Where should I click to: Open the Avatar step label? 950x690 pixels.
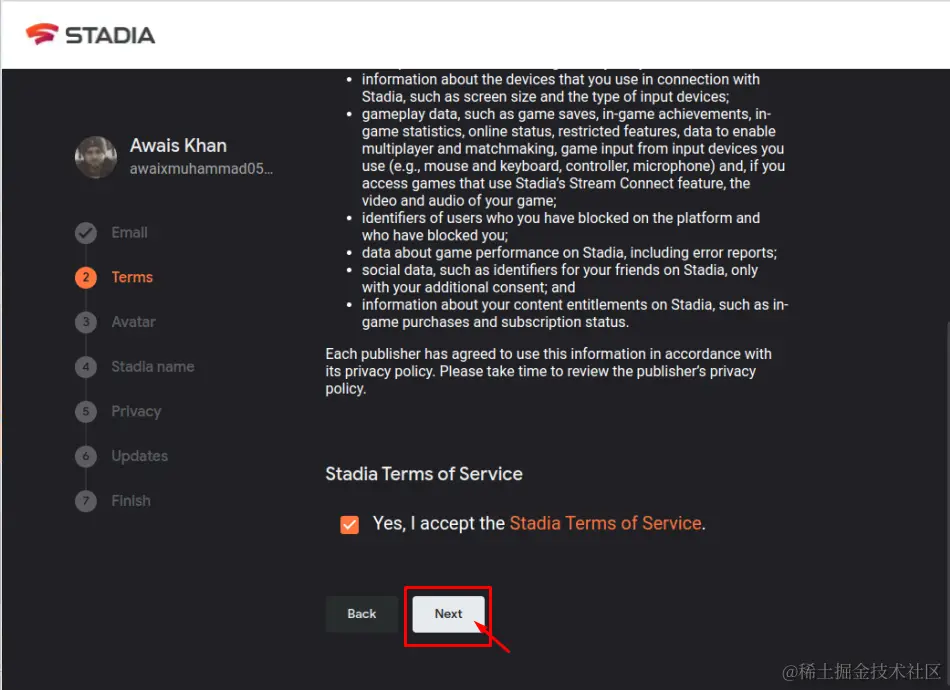(x=133, y=322)
